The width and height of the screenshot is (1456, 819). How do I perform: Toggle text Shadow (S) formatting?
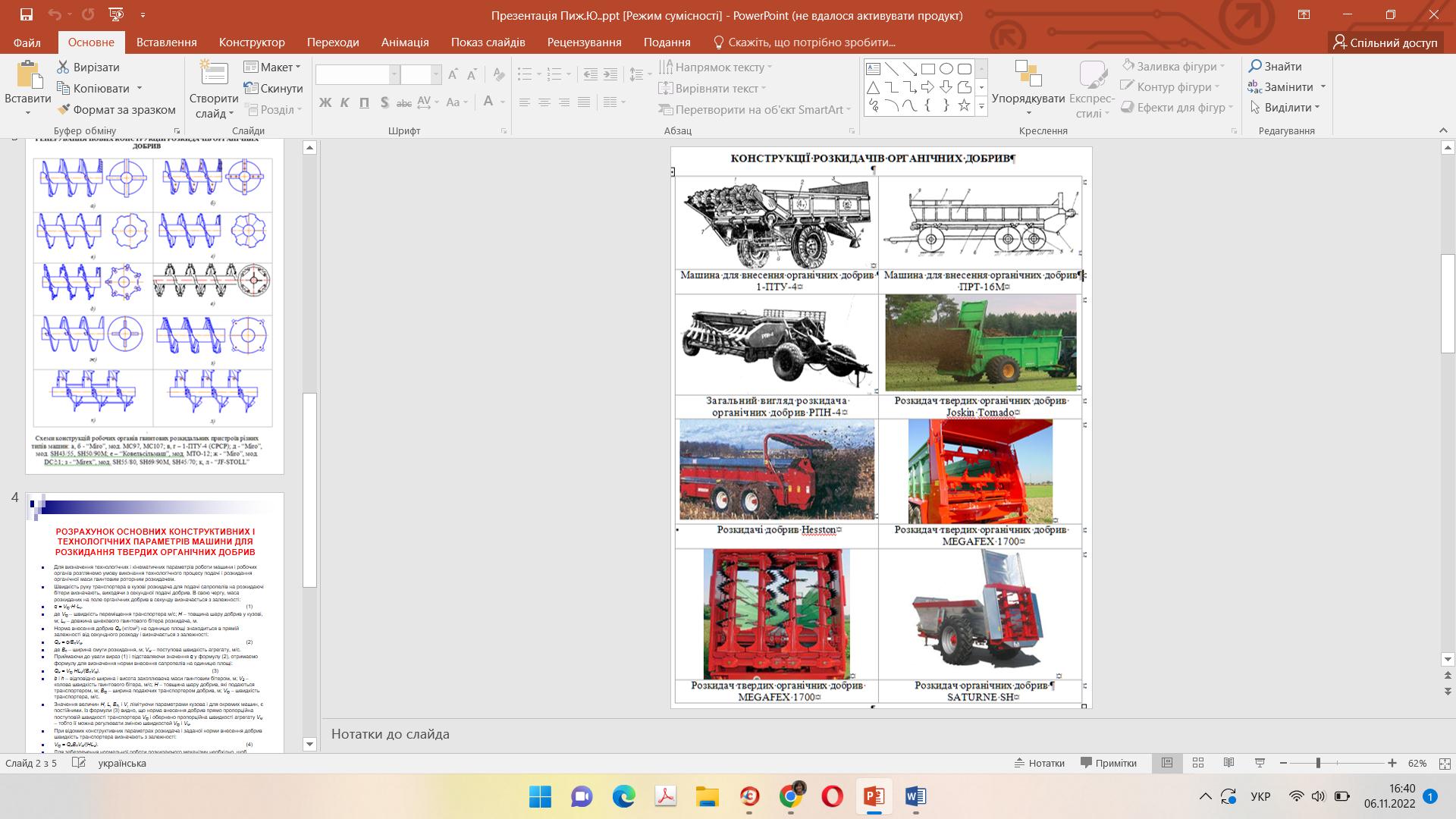coord(384,102)
